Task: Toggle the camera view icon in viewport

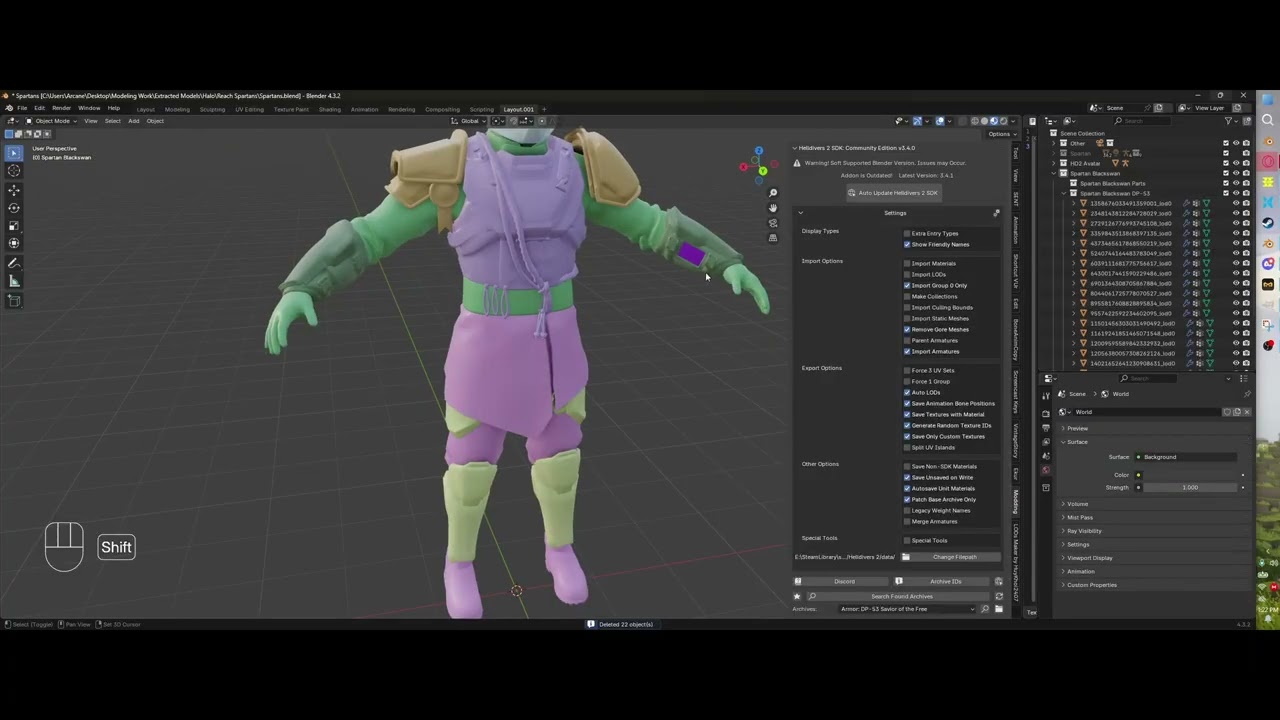Action: tap(773, 223)
